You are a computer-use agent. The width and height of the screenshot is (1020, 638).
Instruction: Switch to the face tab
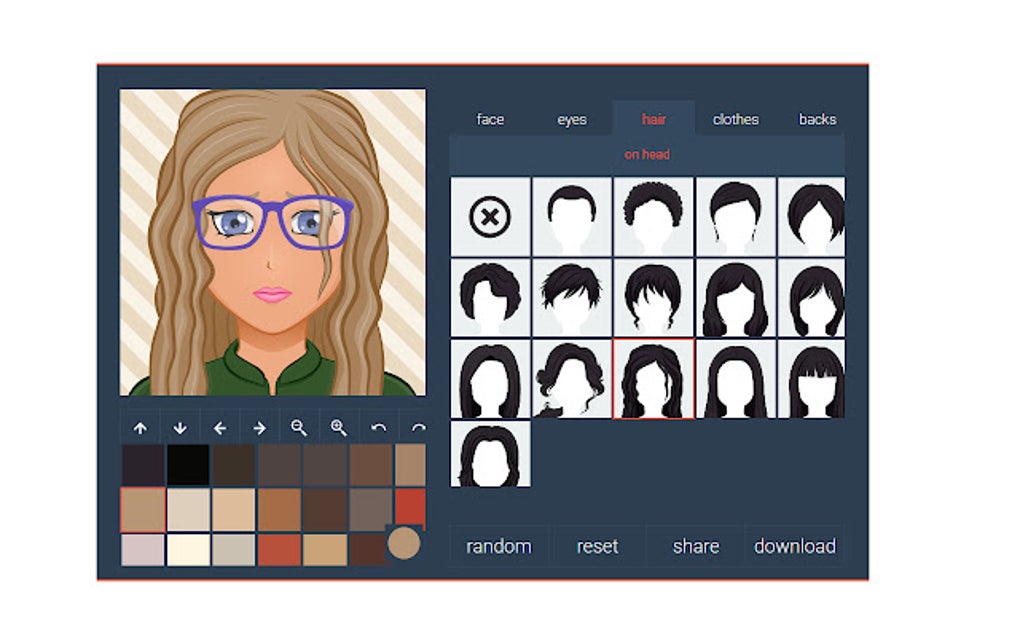click(490, 119)
